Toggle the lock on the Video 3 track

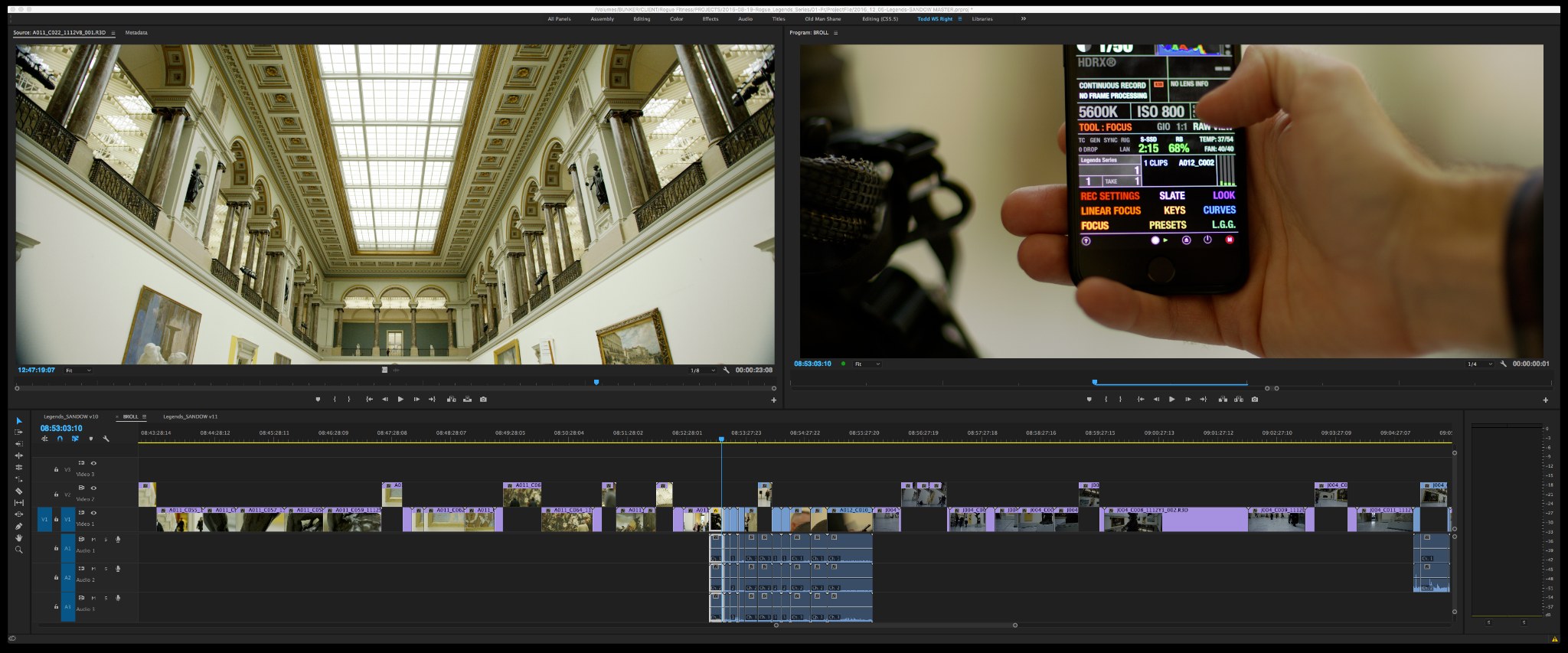point(56,469)
